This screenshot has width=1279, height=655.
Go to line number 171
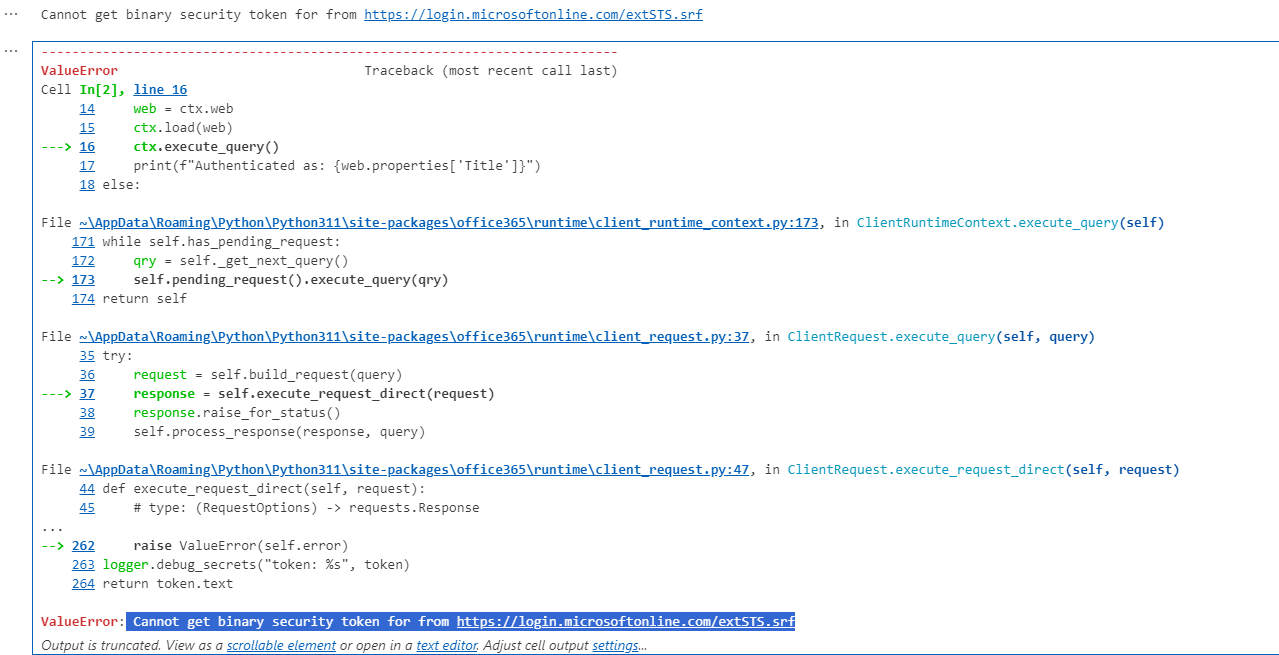pyautogui.click(x=83, y=242)
